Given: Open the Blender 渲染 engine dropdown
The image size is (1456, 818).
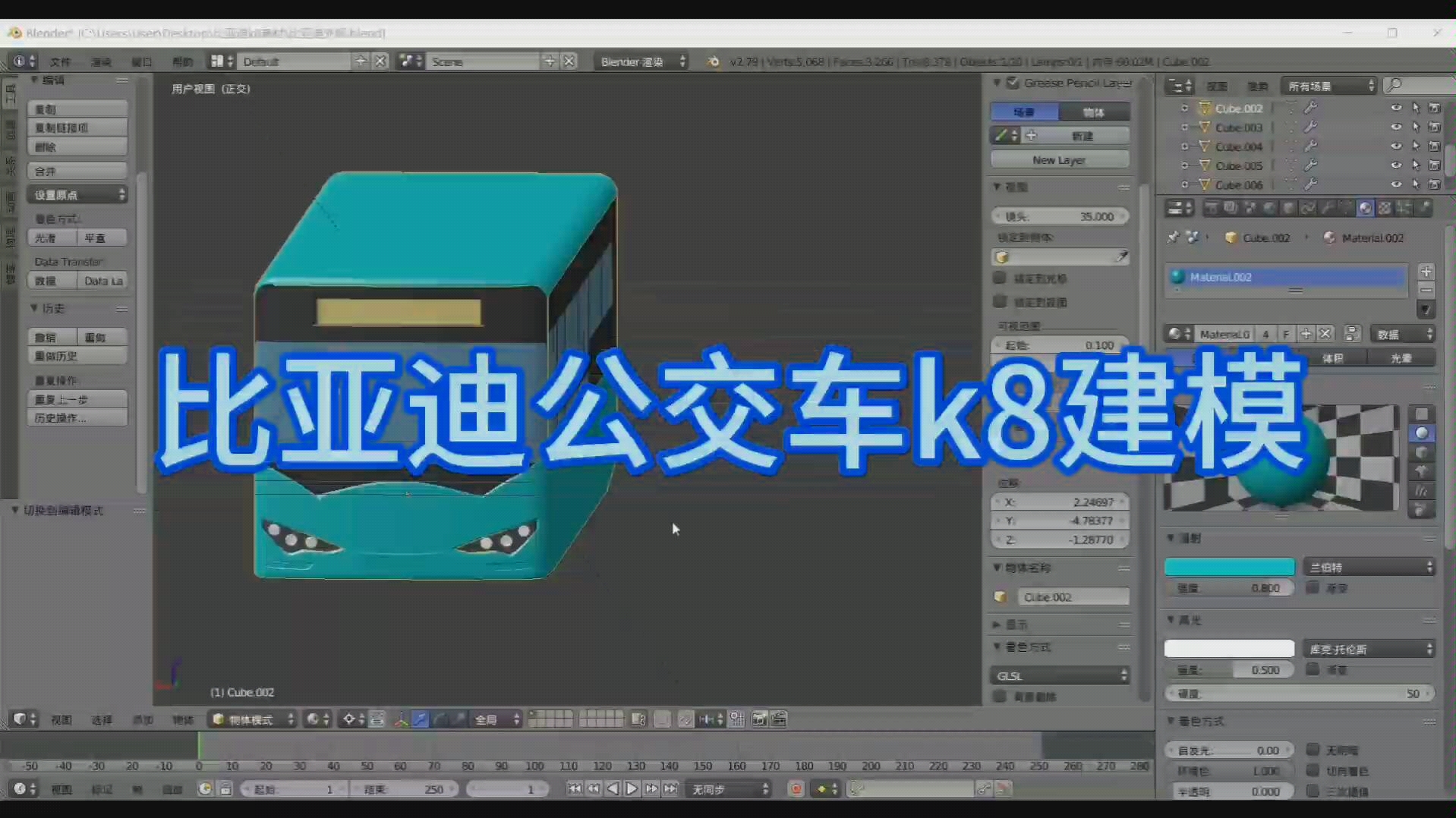Looking at the screenshot, I should point(642,61).
